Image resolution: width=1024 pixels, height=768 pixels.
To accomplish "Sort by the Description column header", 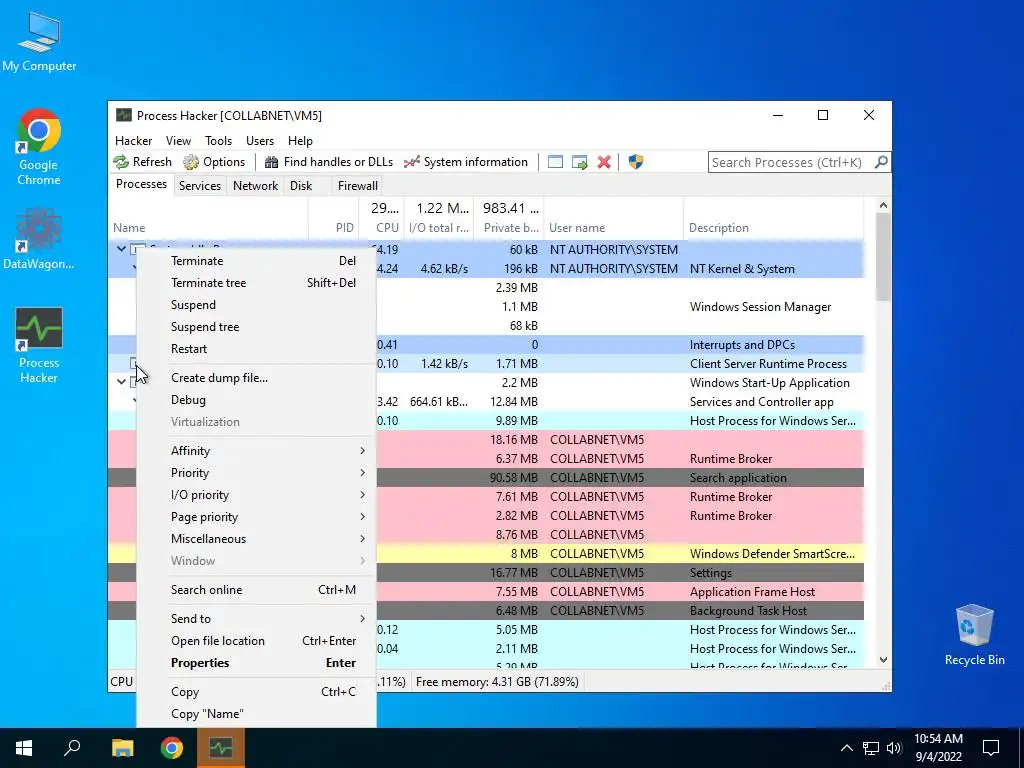I will 773,219.
